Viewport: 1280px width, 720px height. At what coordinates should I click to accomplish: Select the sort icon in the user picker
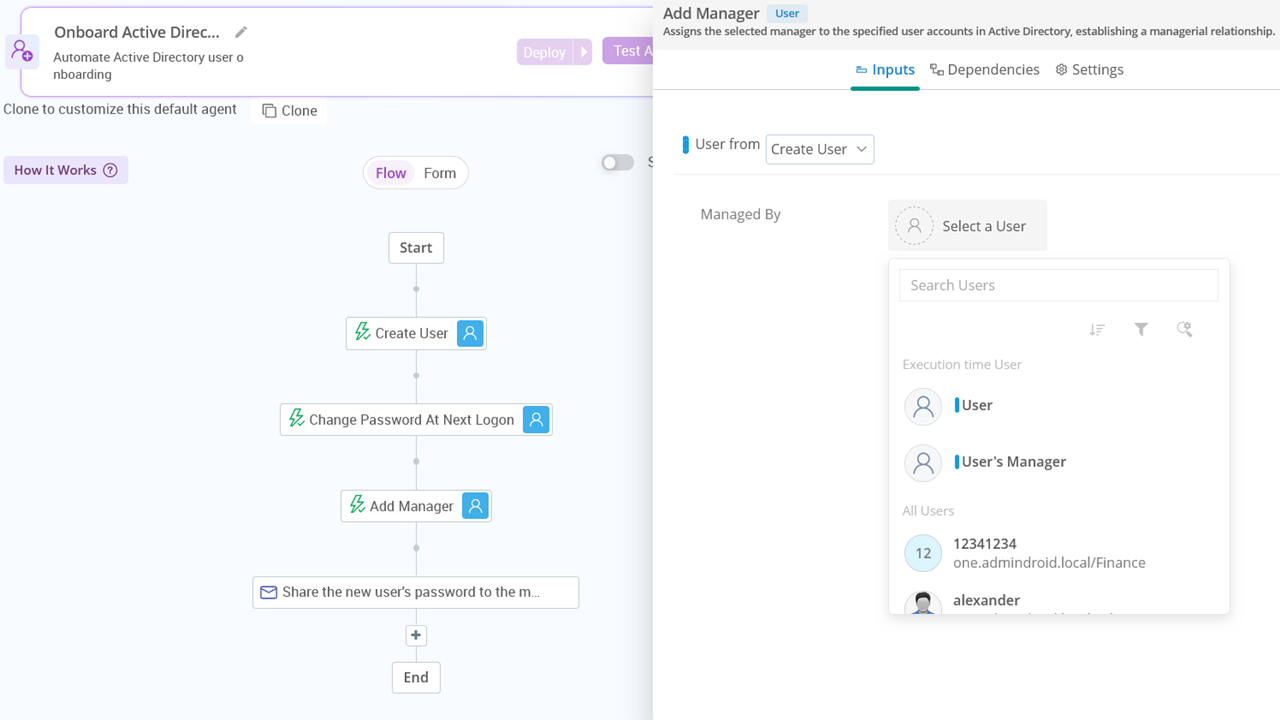coord(1097,329)
